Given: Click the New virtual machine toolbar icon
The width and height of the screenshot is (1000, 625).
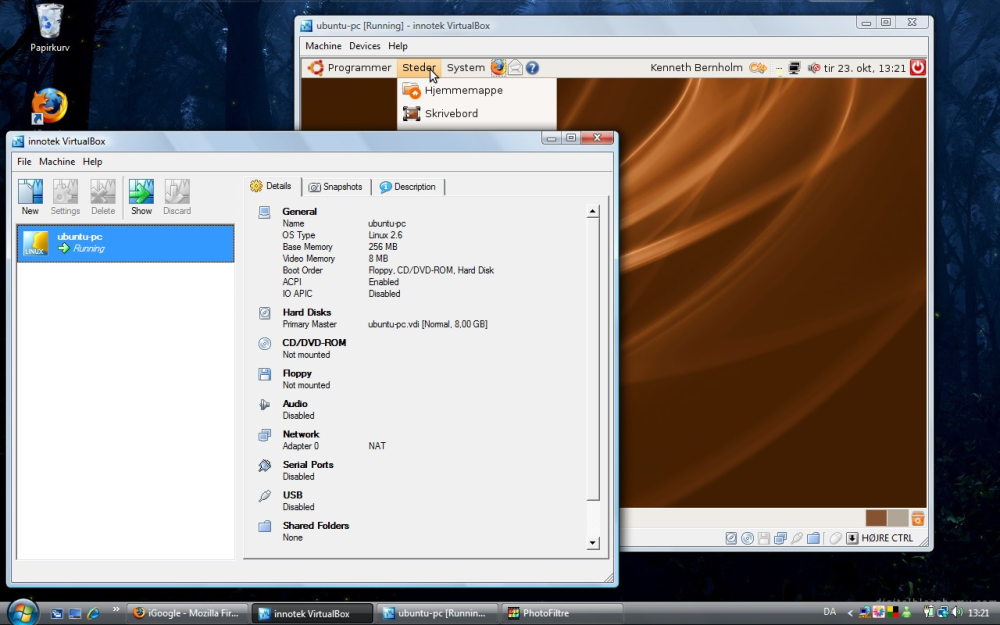Looking at the screenshot, I should (x=30, y=195).
